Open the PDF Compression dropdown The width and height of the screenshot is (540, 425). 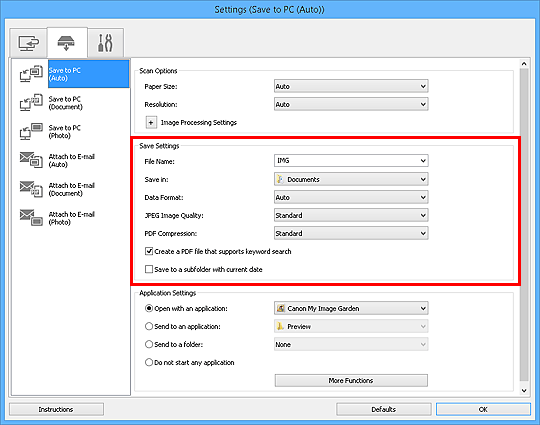point(351,233)
